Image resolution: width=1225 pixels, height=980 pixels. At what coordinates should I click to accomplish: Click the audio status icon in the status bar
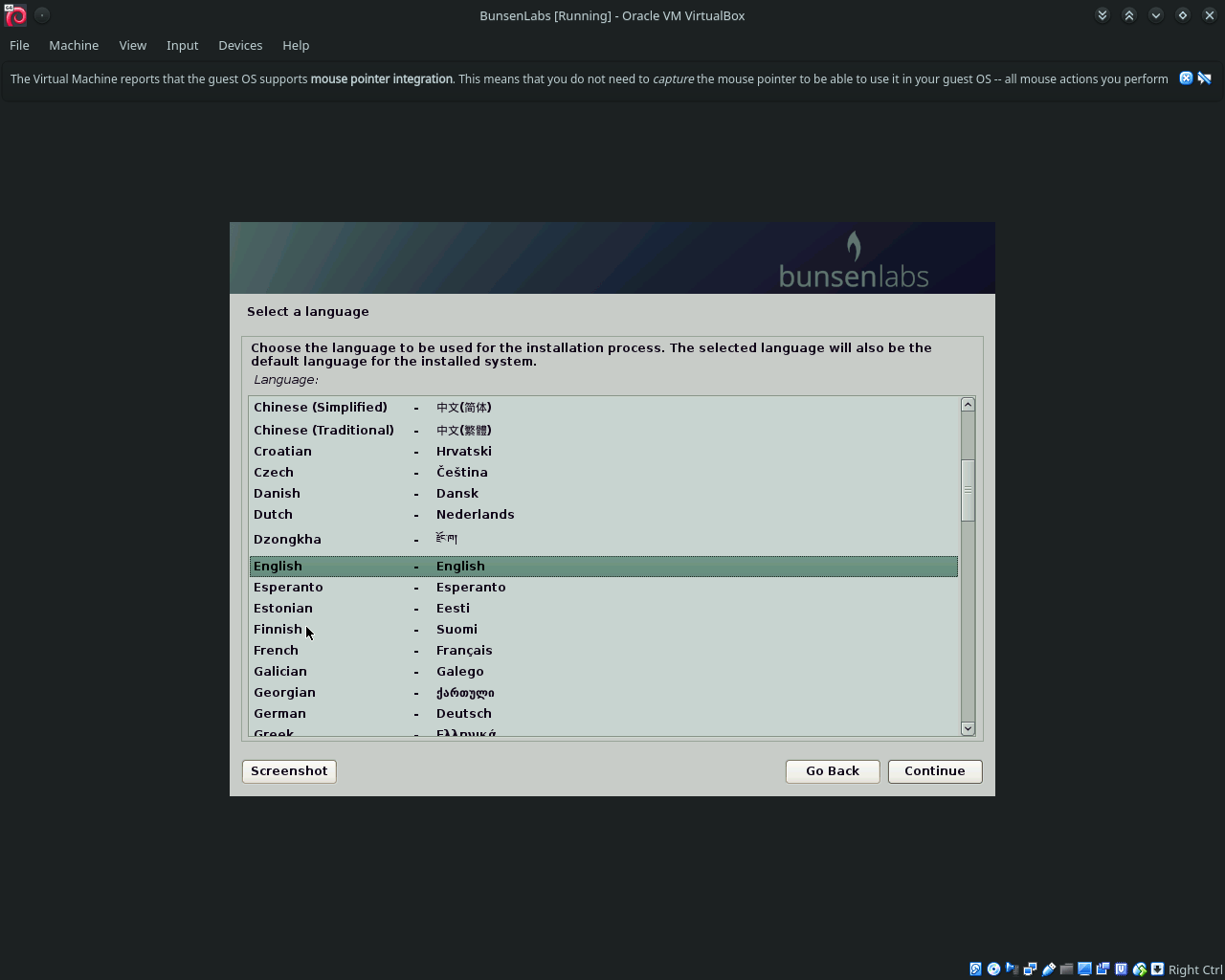1012,969
